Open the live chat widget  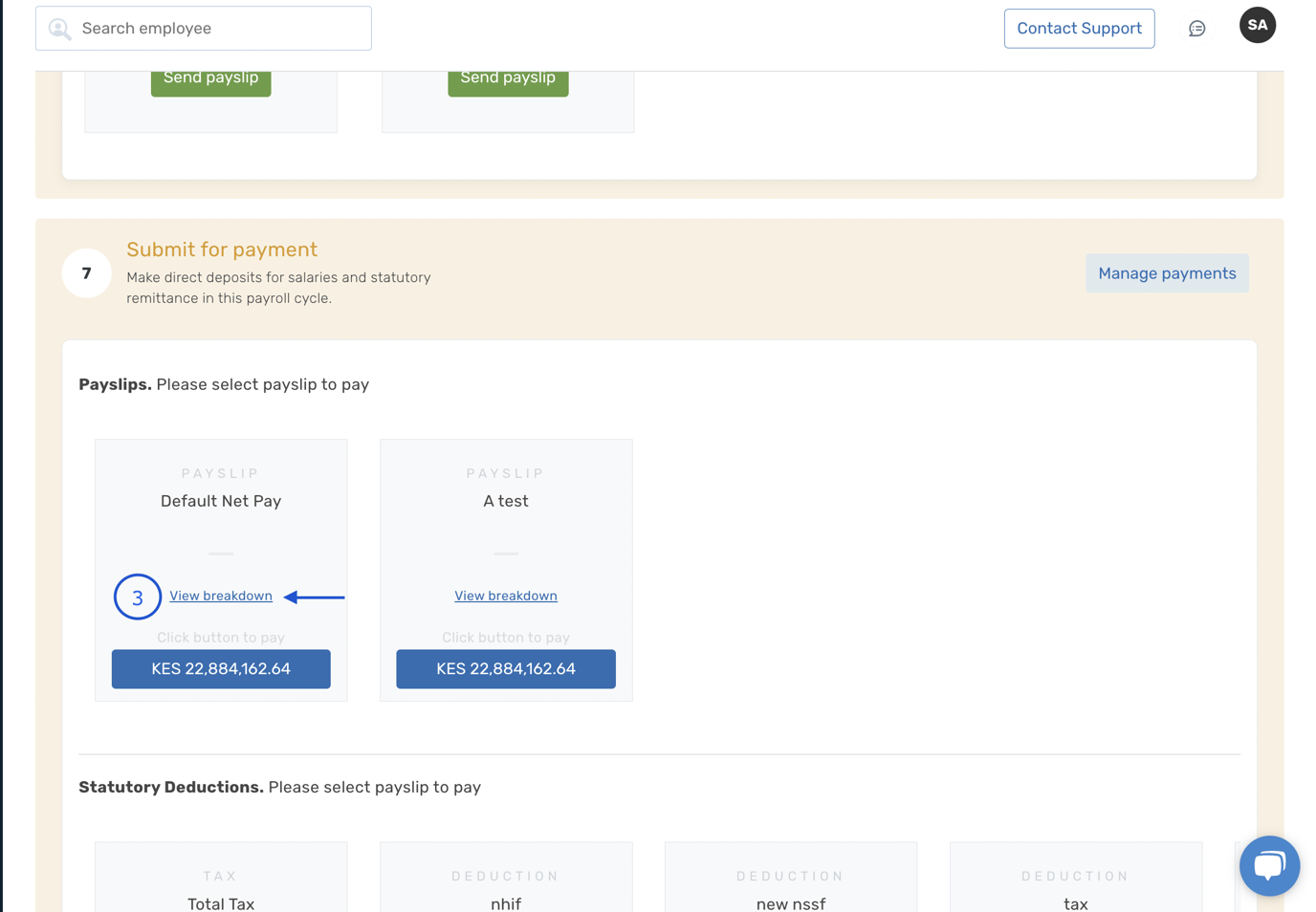tap(1269, 865)
